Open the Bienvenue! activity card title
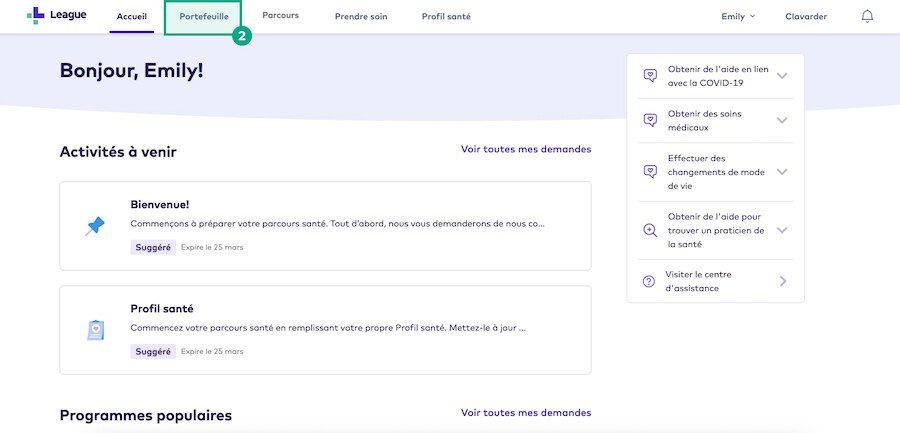 160,204
